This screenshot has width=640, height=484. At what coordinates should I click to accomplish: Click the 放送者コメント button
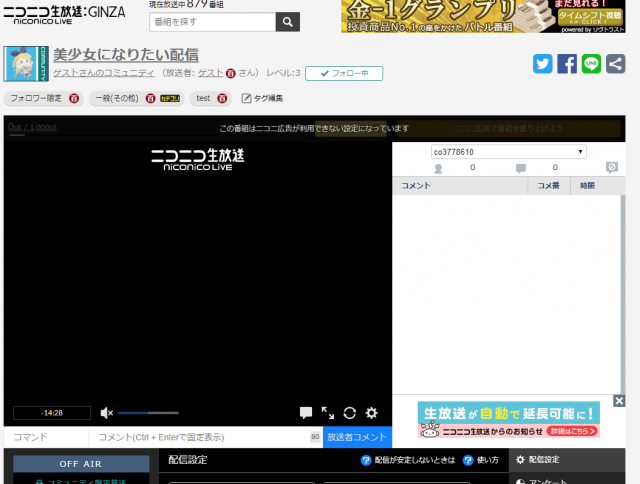(357, 437)
